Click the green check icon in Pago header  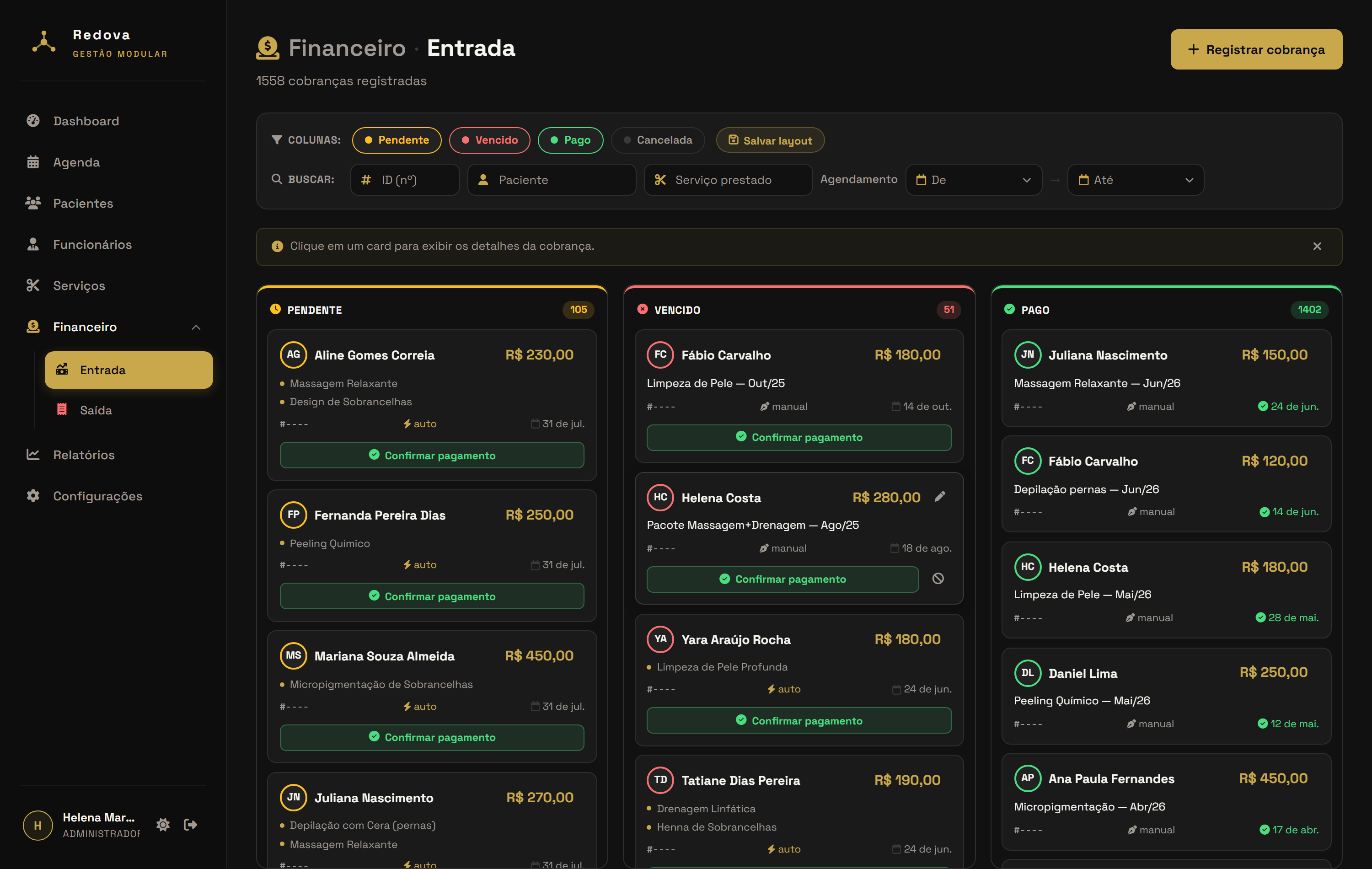(1010, 310)
